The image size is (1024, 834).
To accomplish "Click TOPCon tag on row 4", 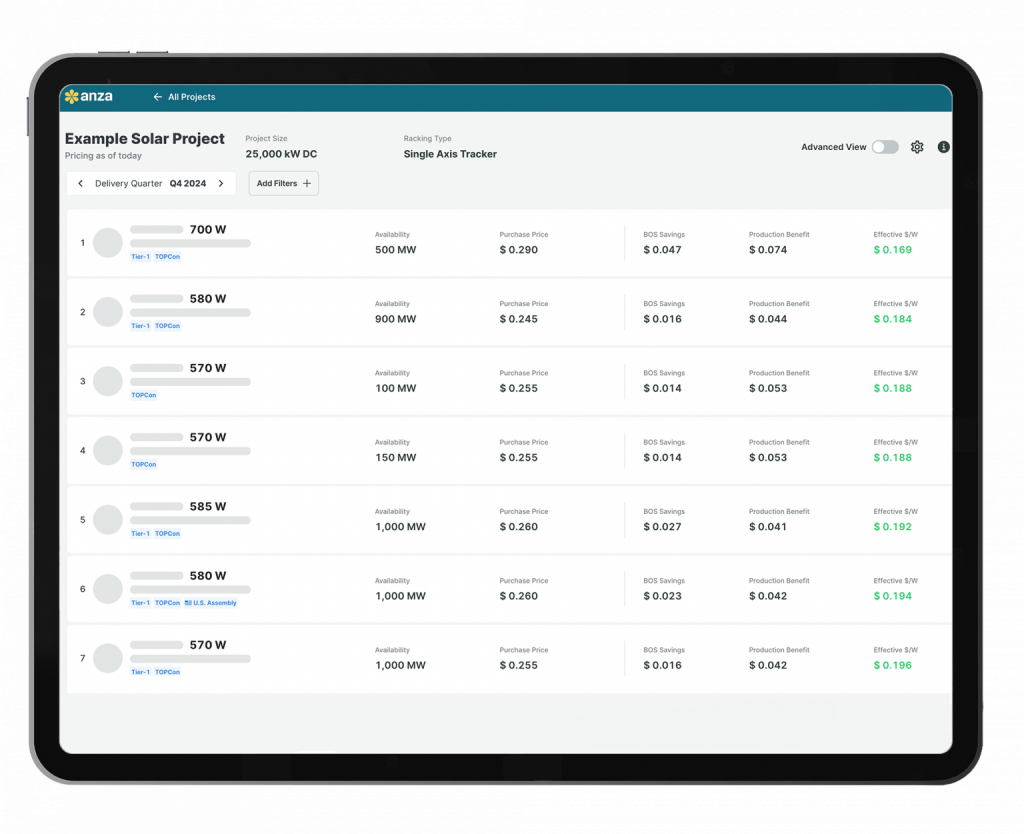I will [144, 465].
